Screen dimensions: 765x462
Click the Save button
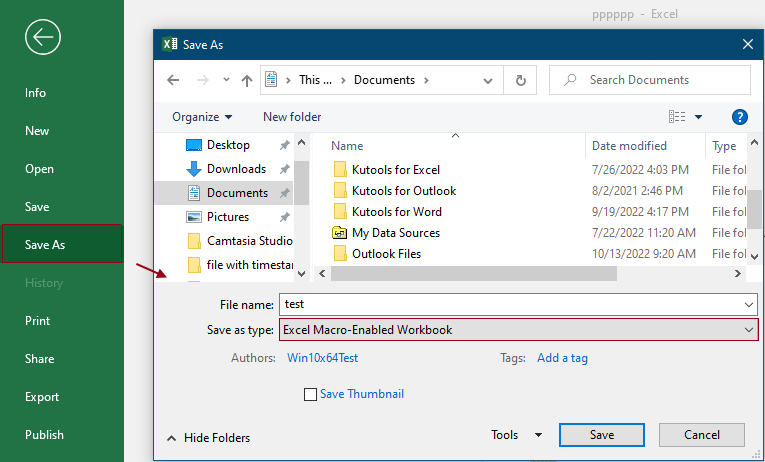point(601,435)
